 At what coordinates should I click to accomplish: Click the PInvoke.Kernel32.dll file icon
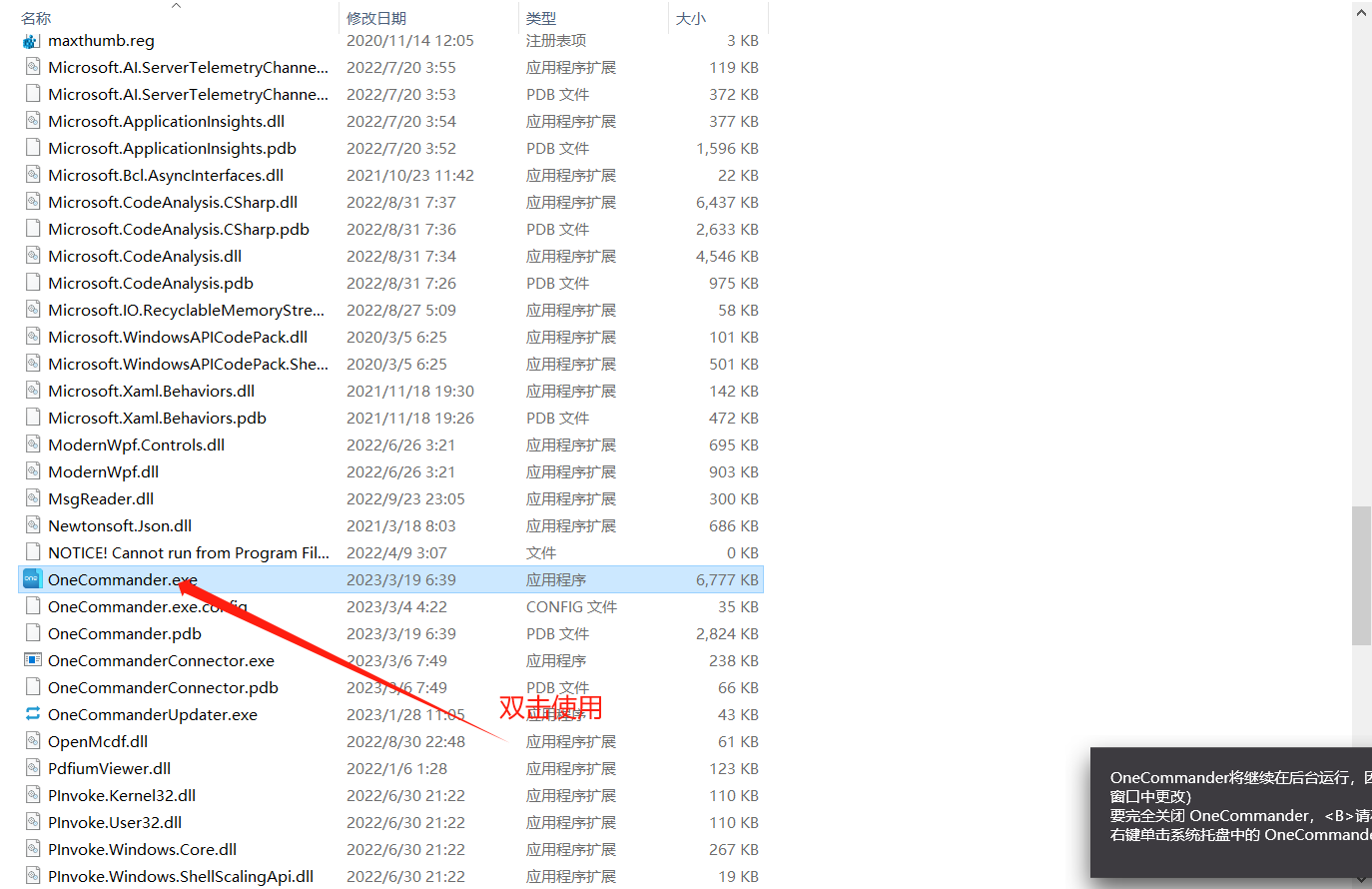(x=32, y=795)
